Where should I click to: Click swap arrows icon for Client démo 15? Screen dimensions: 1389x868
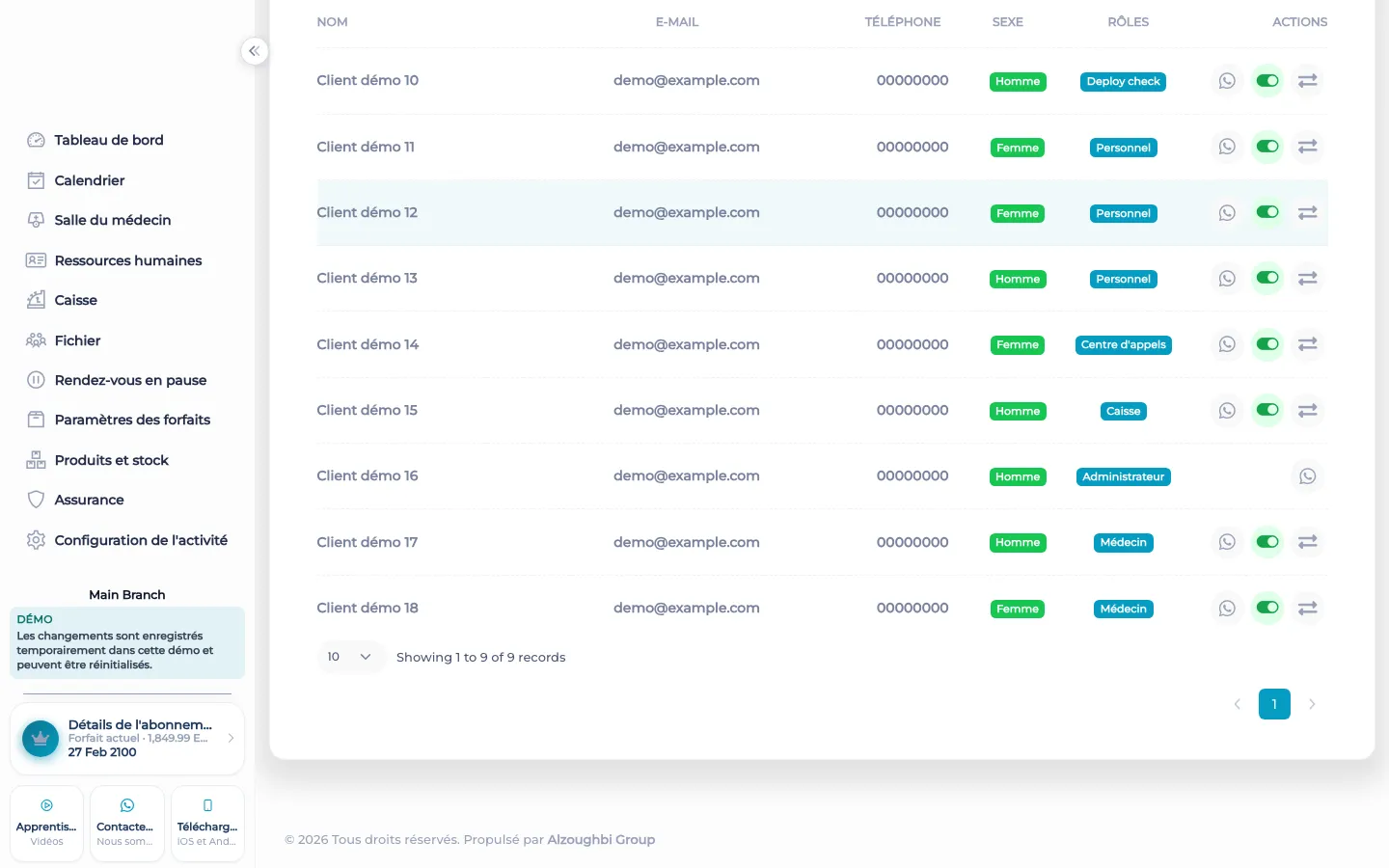tap(1308, 411)
